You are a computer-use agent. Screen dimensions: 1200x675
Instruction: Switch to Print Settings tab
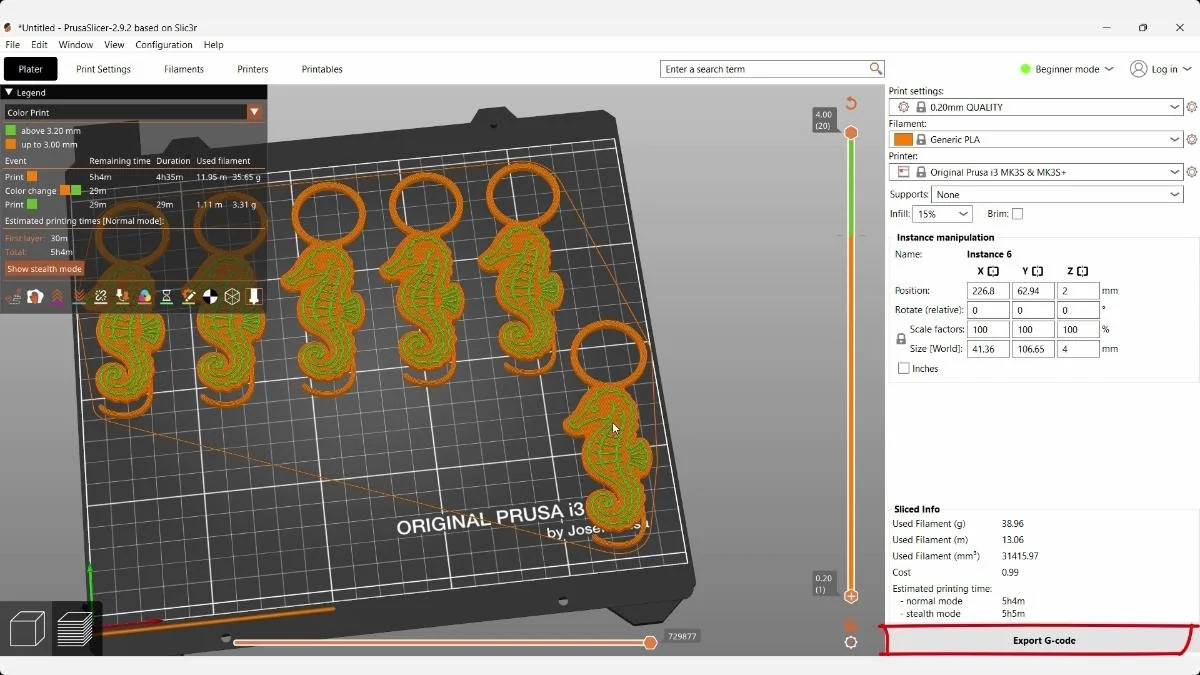[x=104, y=69]
